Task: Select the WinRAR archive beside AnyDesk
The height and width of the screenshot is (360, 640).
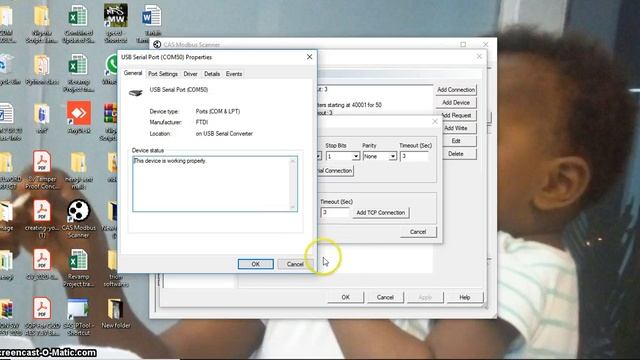Action: [x=111, y=113]
